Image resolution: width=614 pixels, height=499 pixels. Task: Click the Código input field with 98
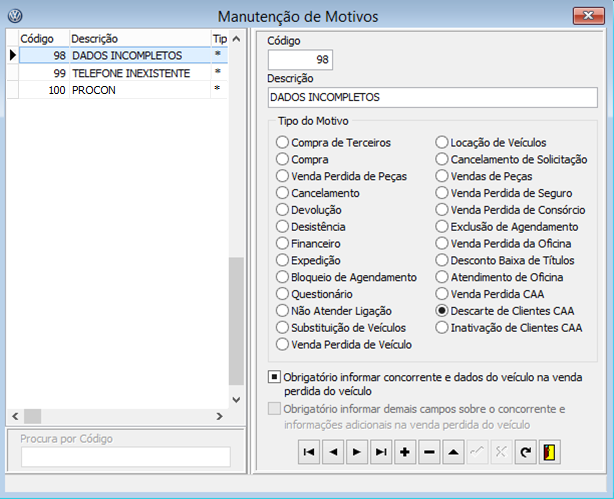point(300,60)
